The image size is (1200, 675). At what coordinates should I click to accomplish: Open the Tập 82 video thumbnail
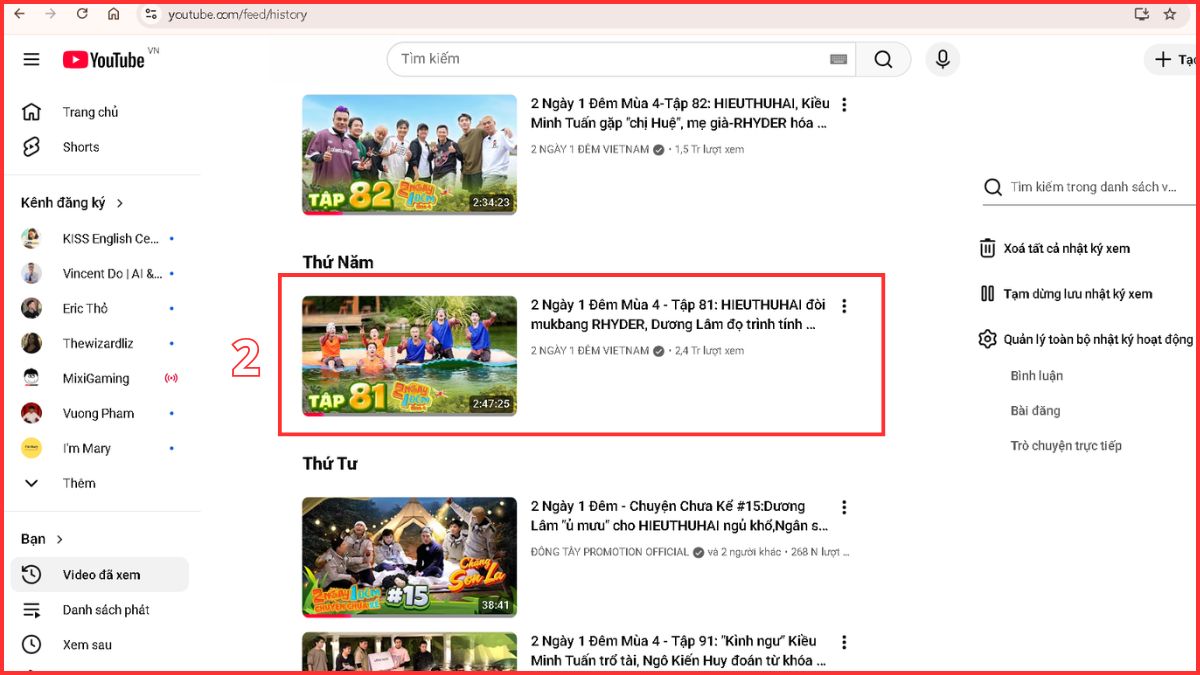(x=408, y=154)
